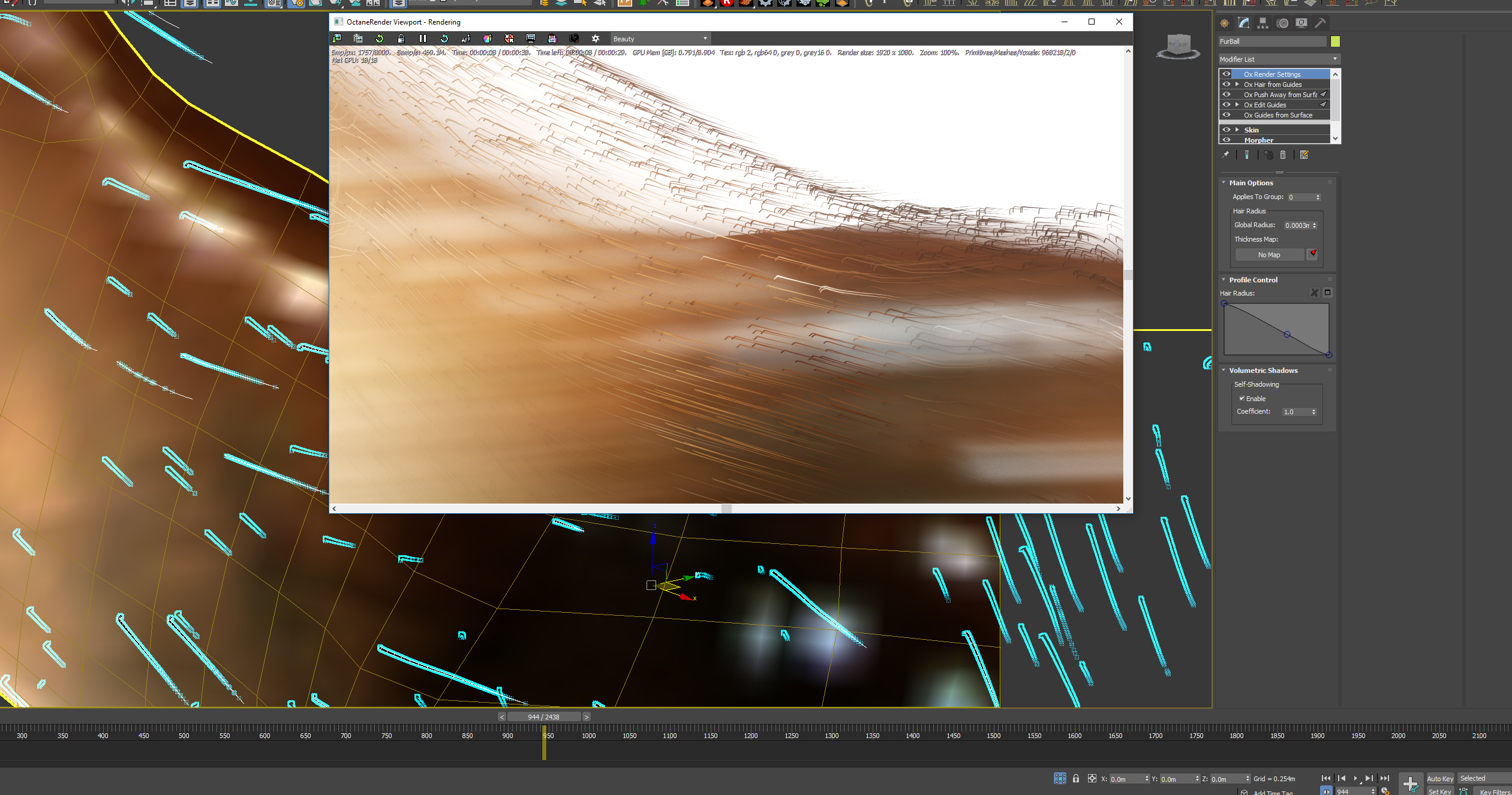Click the autofocus picker (AF) icon
This screenshot has height=795, width=1512.
[465, 38]
